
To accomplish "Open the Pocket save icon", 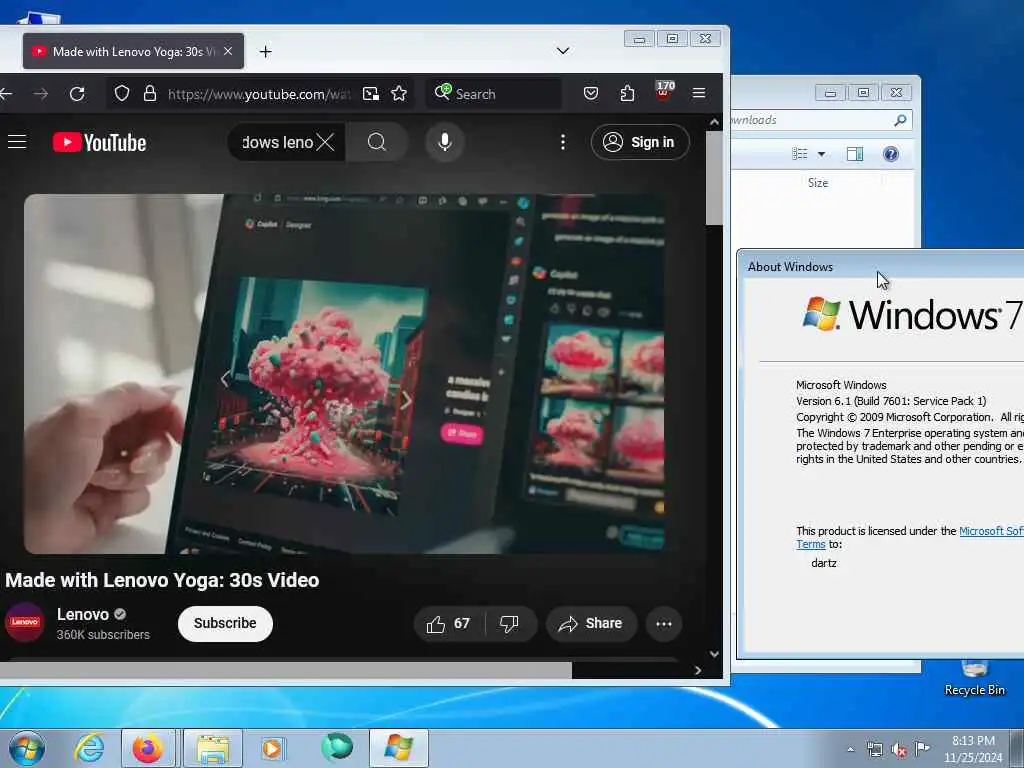I will coord(591,93).
